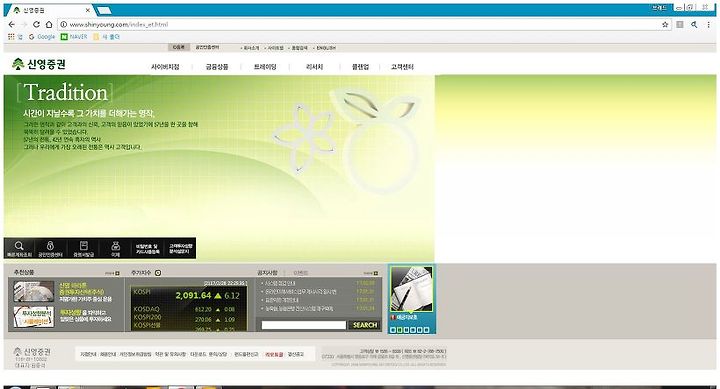The height and width of the screenshot is (389, 720).
Task: Open the 사이버지점 menu
Action: pyautogui.click(x=165, y=67)
